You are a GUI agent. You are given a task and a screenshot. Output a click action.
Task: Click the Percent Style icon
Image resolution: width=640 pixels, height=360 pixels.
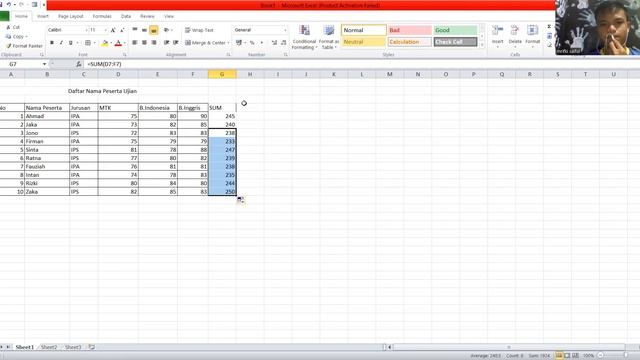coord(252,43)
